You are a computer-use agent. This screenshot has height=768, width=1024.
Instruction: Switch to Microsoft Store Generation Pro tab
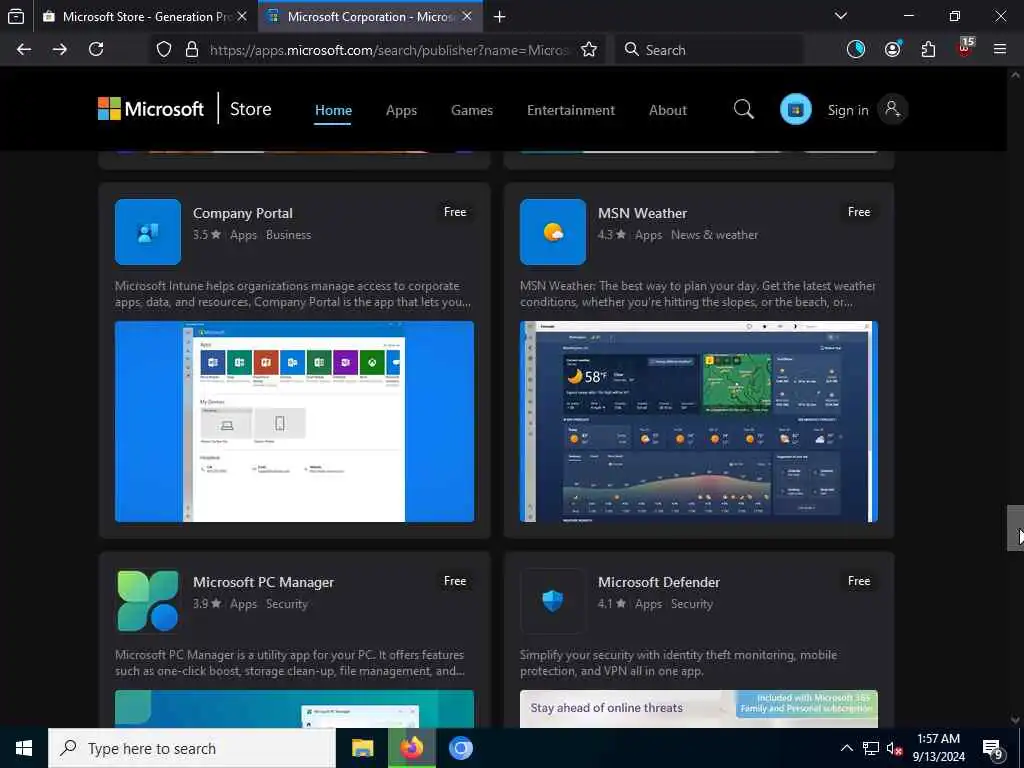pos(145,16)
